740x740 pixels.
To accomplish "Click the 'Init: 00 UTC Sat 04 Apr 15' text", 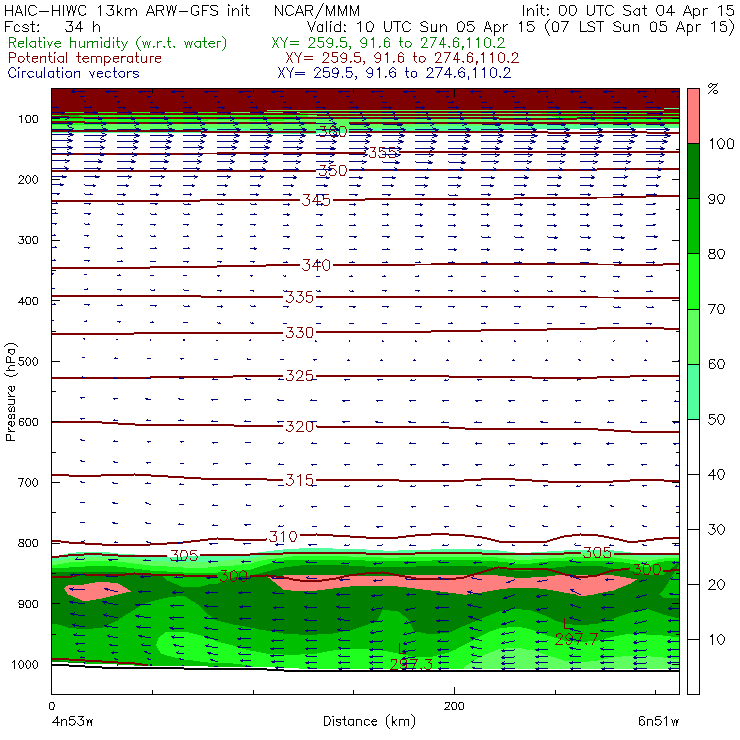I will pyautogui.click(x=628, y=10).
